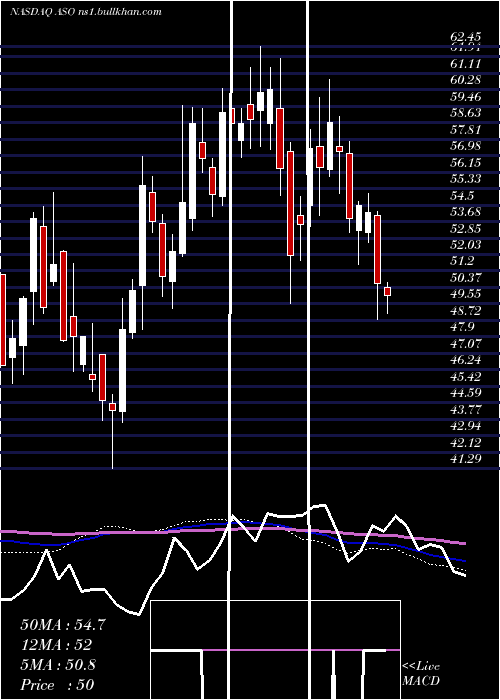The image size is (500, 700).
Task: Click the 43.77 price axis label
Action: coord(466,410)
